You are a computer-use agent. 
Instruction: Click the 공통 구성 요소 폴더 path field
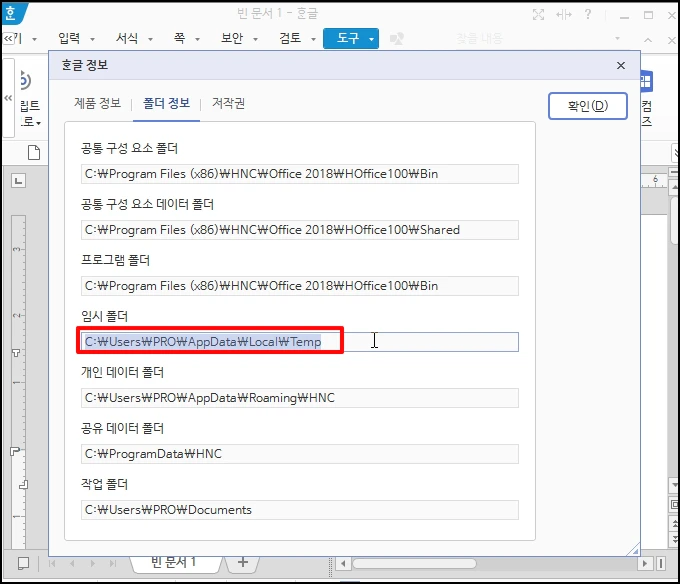[x=300, y=174]
